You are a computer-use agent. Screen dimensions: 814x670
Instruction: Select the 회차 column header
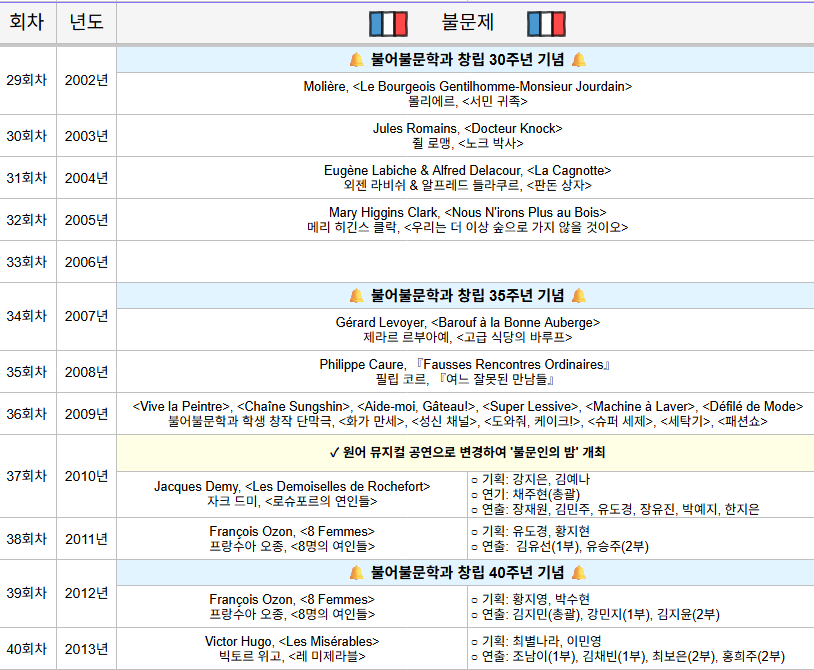point(28,23)
